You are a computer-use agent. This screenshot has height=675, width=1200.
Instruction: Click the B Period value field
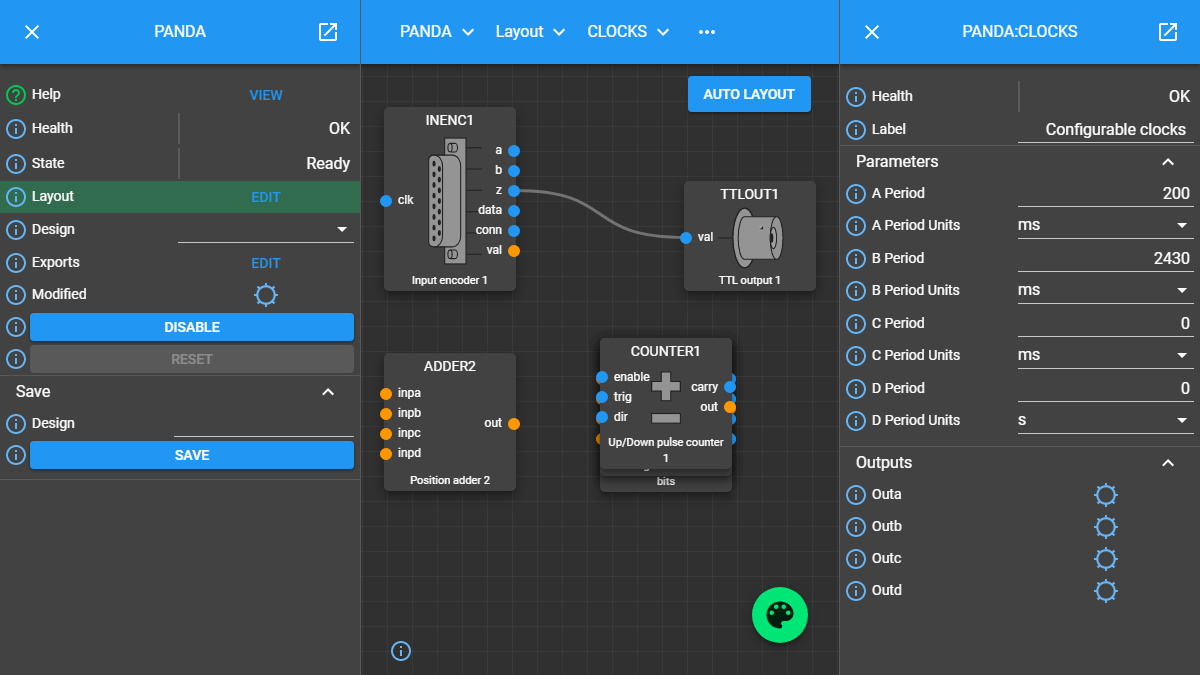coord(1106,258)
